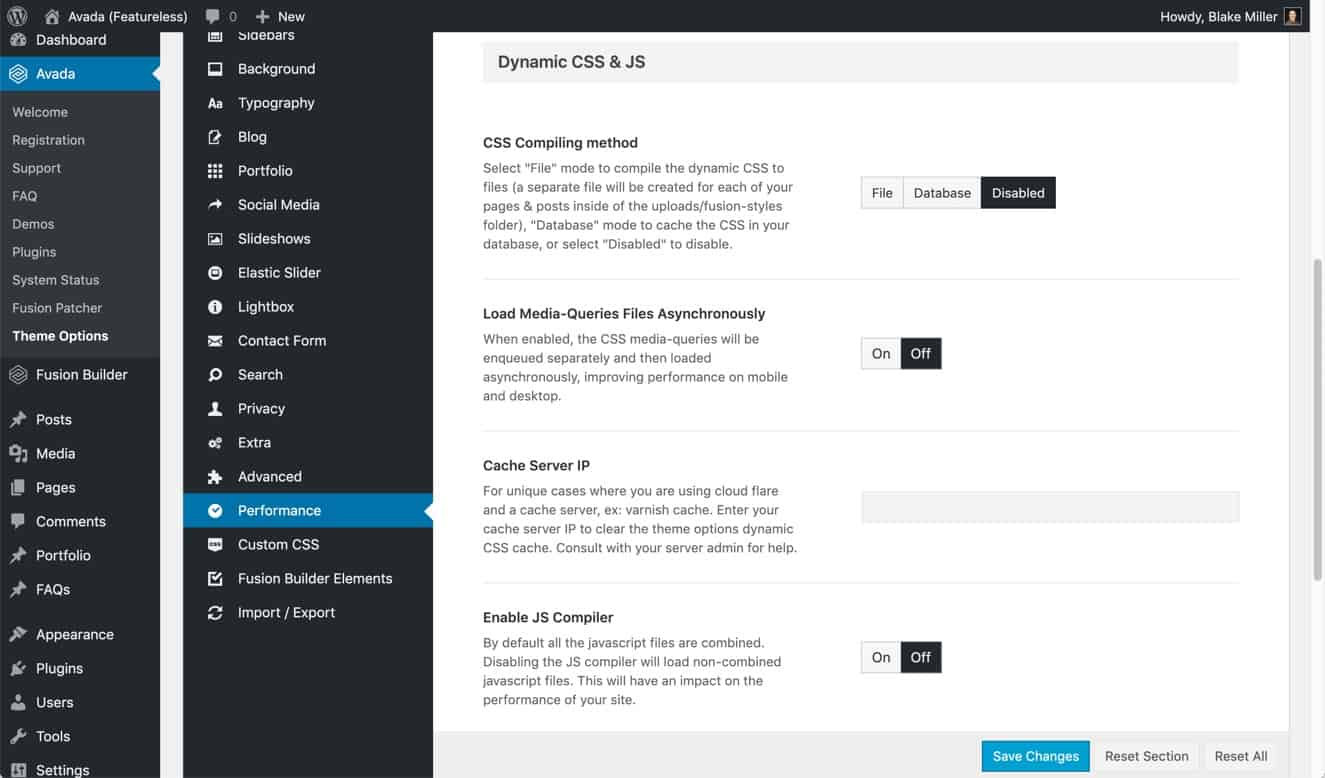
Task: Turn On Enable JS Compiler
Action: click(881, 657)
